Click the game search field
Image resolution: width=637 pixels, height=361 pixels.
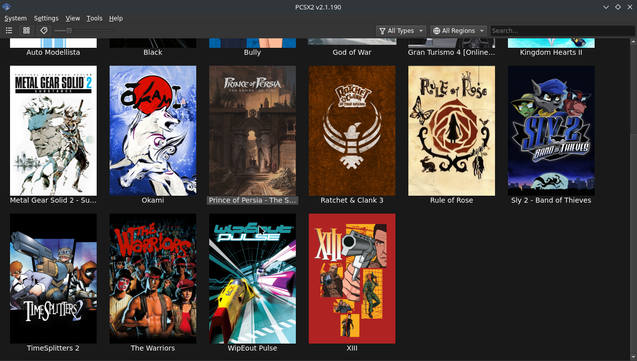tap(562, 30)
